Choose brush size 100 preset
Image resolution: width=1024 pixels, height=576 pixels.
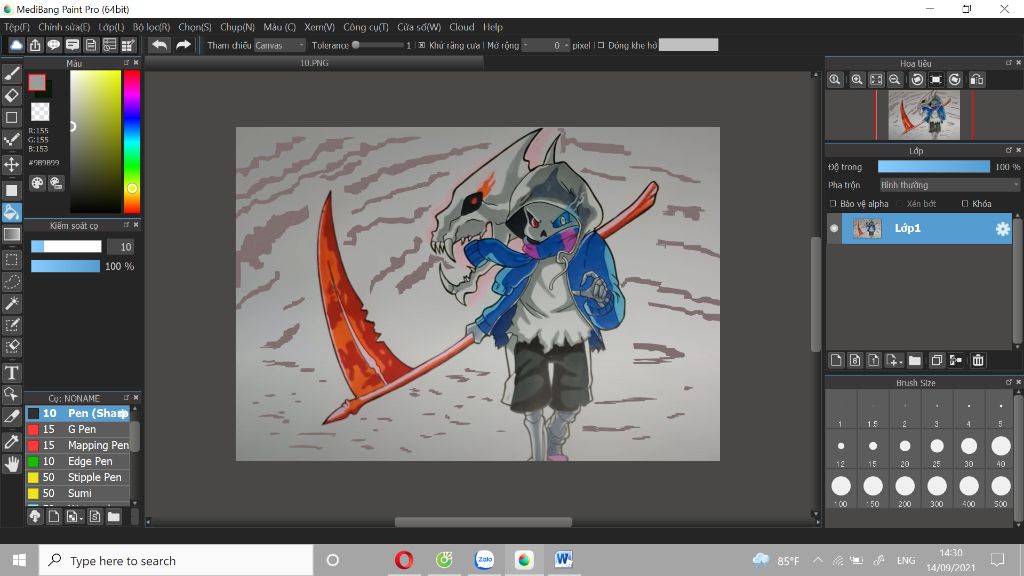[840, 487]
